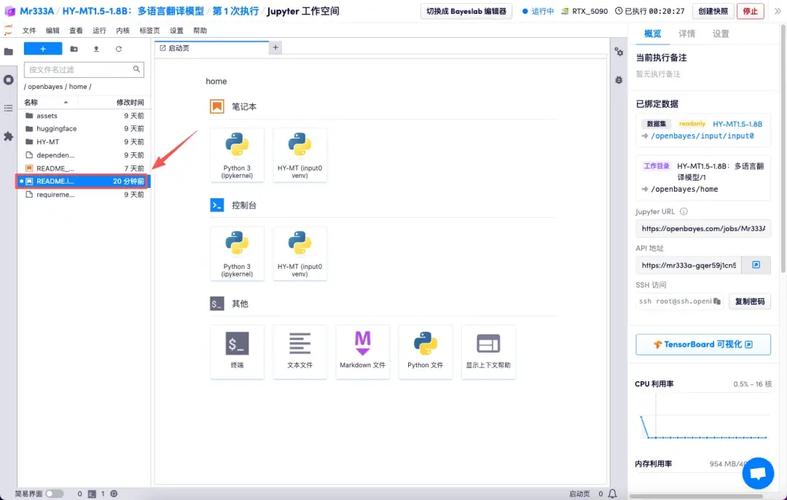The height and width of the screenshot is (500, 787).
Task: Open the 文件 menu
Action: tap(29, 31)
